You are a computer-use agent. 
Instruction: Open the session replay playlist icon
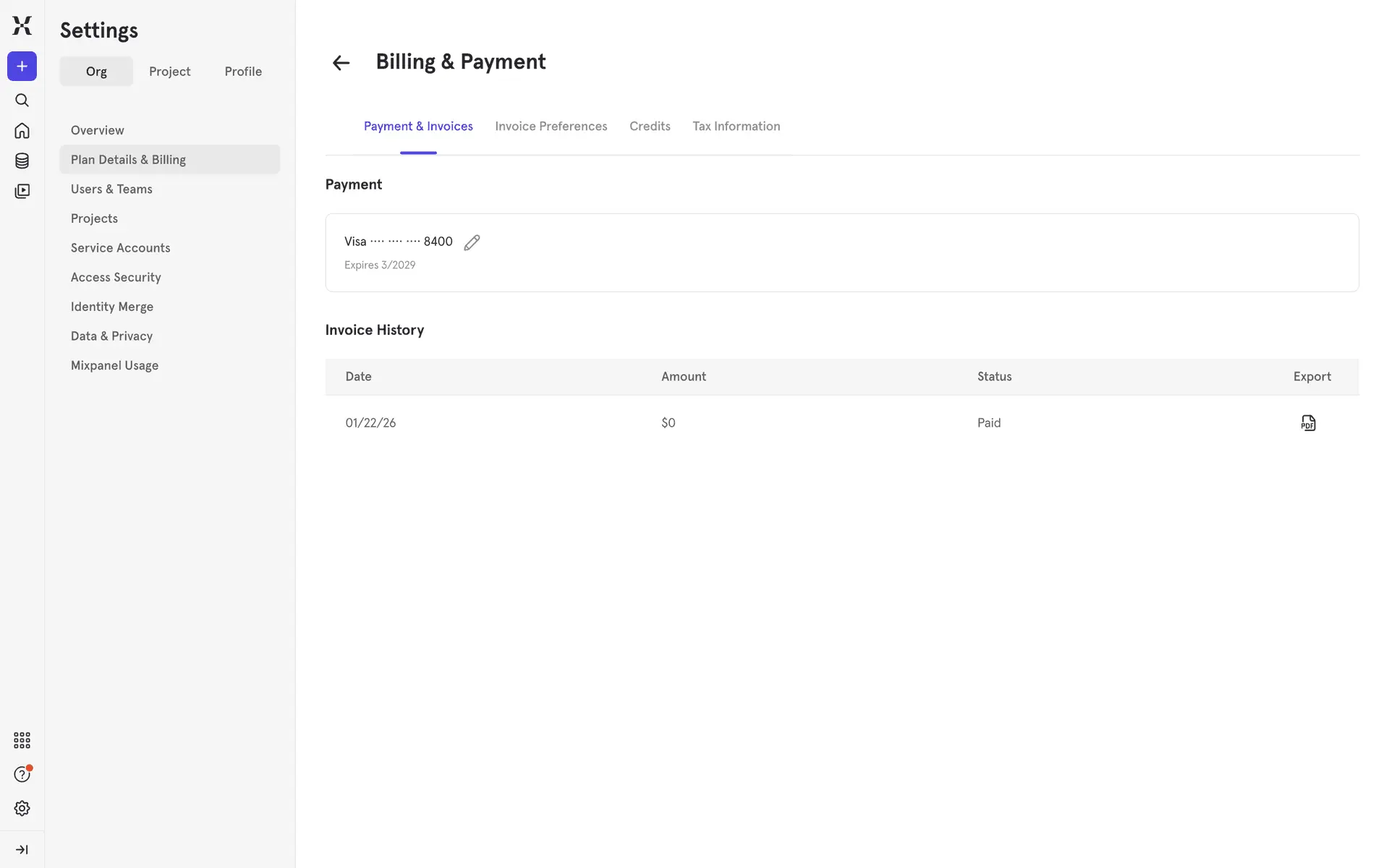coord(22,191)
